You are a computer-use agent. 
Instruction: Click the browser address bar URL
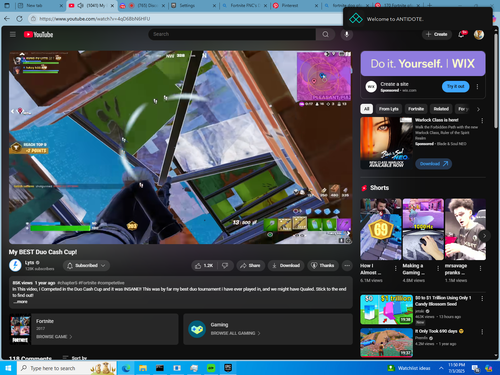pos(95,19)
